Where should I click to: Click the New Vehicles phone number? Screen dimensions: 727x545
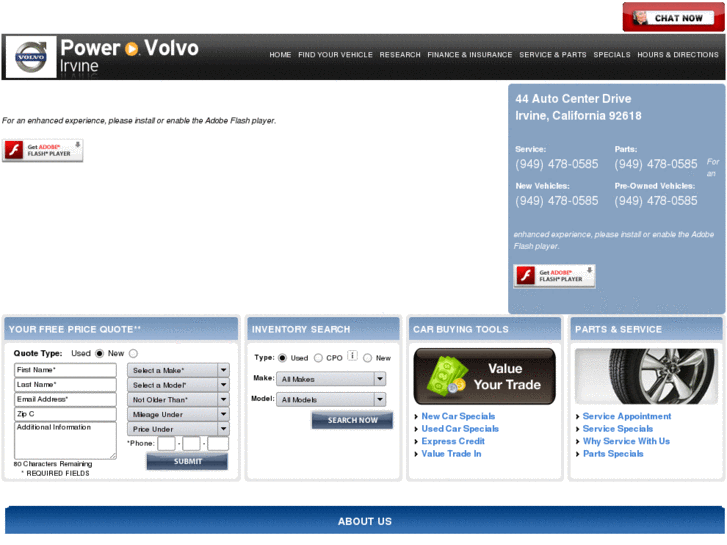coord(556,201)
